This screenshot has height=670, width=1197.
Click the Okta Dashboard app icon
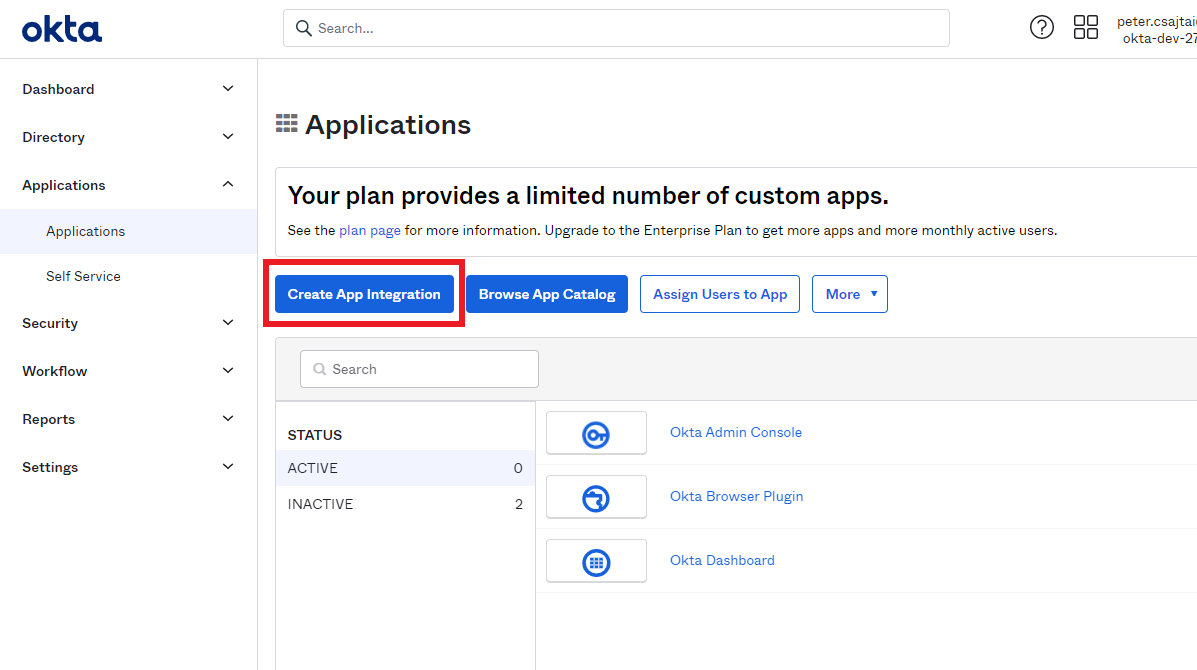pos(596,560)
